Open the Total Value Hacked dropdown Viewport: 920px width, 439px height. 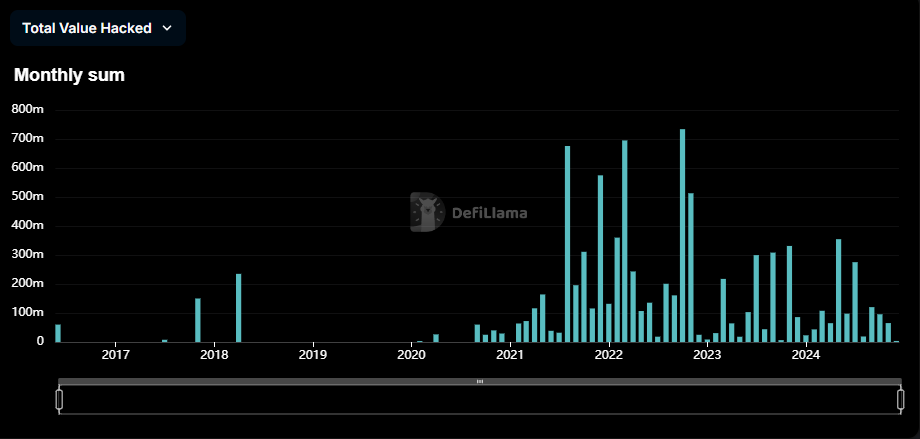(97, 28)
